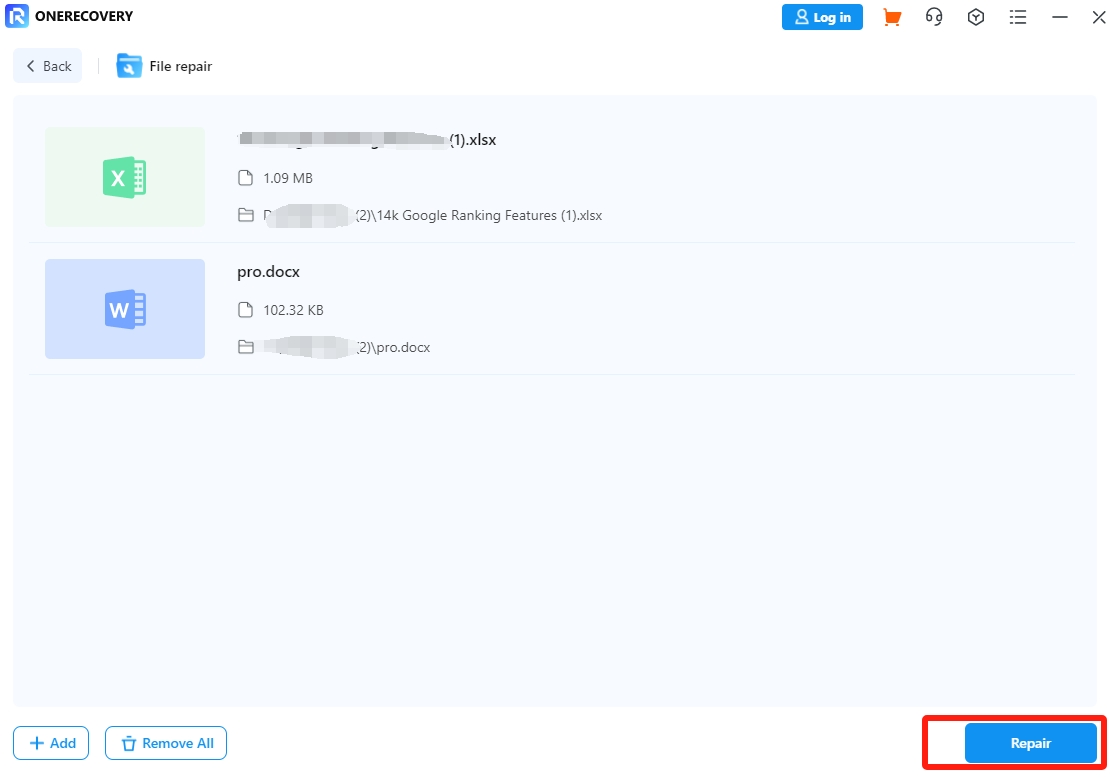The height and width of the screenshot is (777, 1110).
Task: Click the ONERECOVERY title text
Action: 79,16
